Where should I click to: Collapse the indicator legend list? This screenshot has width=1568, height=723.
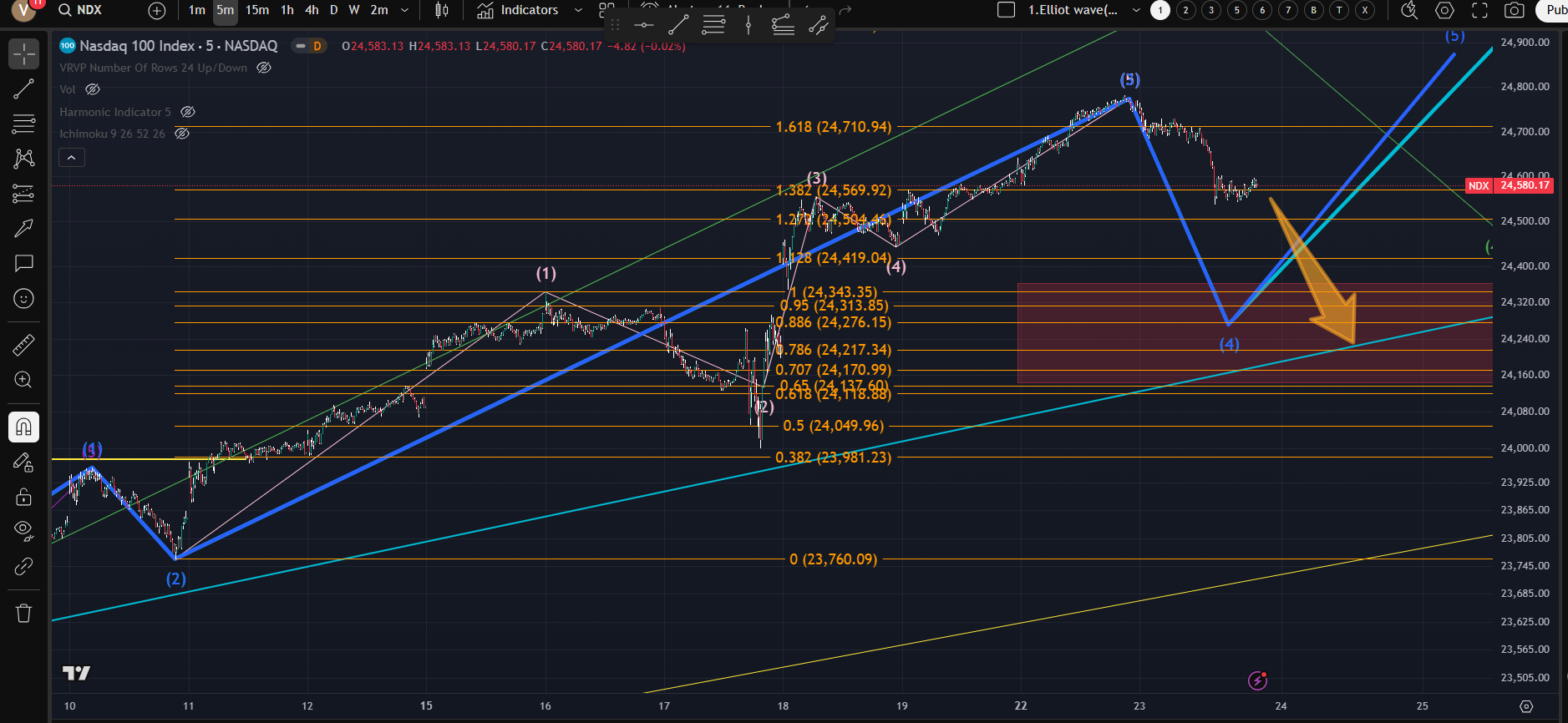click(x=72, y=158)
